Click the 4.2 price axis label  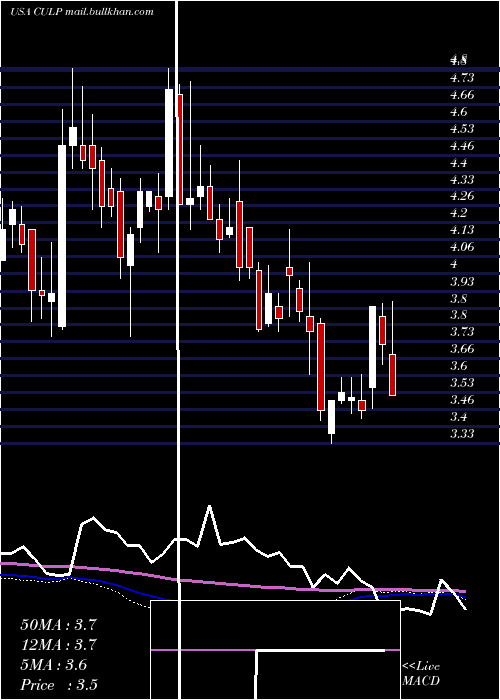pyautogui.click(x=459, y=213)
